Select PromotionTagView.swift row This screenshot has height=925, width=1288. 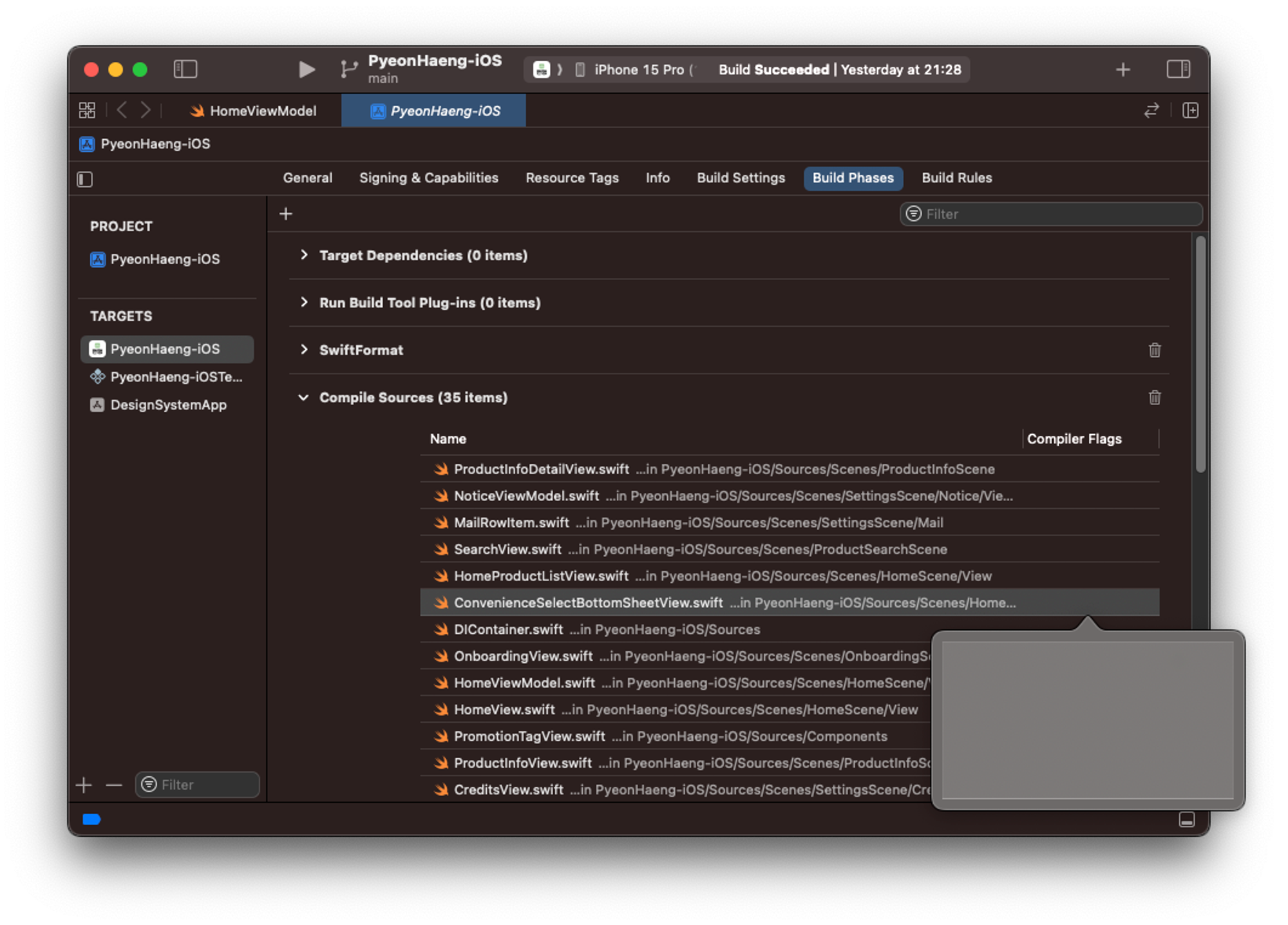click(x=676, y=736)
